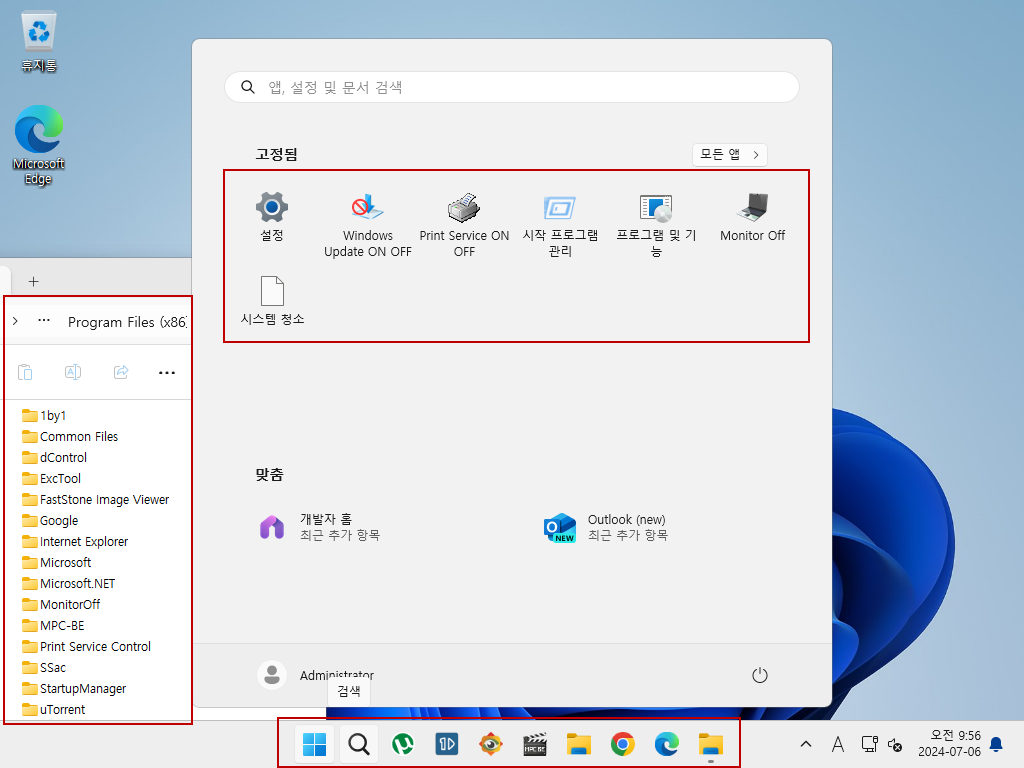Launch Windows Update ON OFF shortcut
Image resolution: width=1024 pixels, height=768 pixels.
point(368,224)
